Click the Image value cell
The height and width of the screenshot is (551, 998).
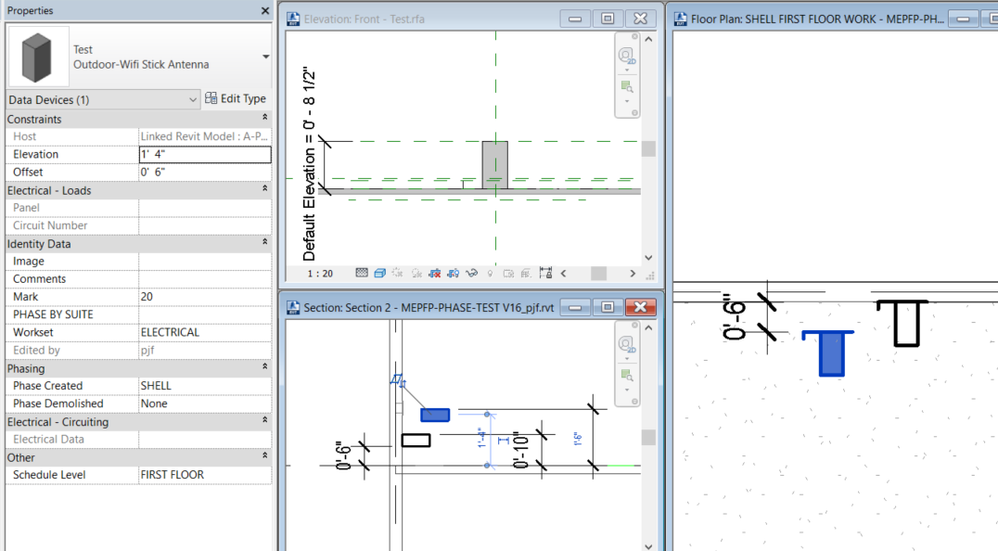pos(205,261)
